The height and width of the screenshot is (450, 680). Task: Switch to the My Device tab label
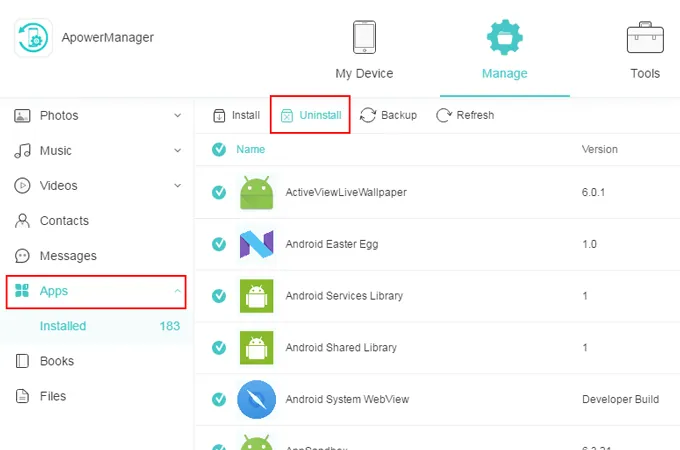click(x=364, y=74)
